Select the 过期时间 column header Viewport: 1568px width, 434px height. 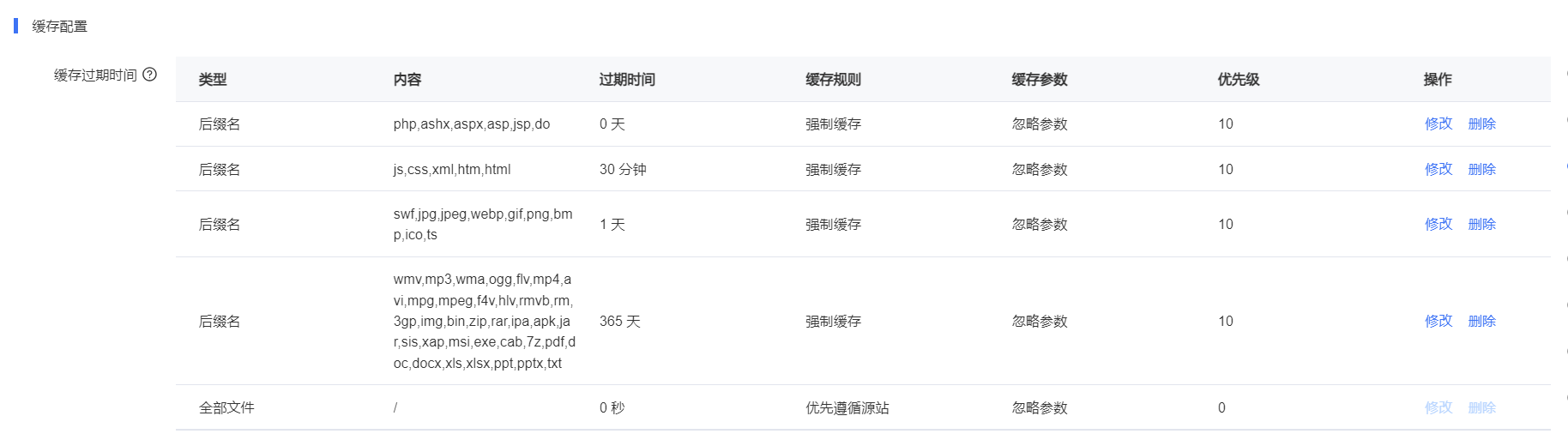coord(627,80)
